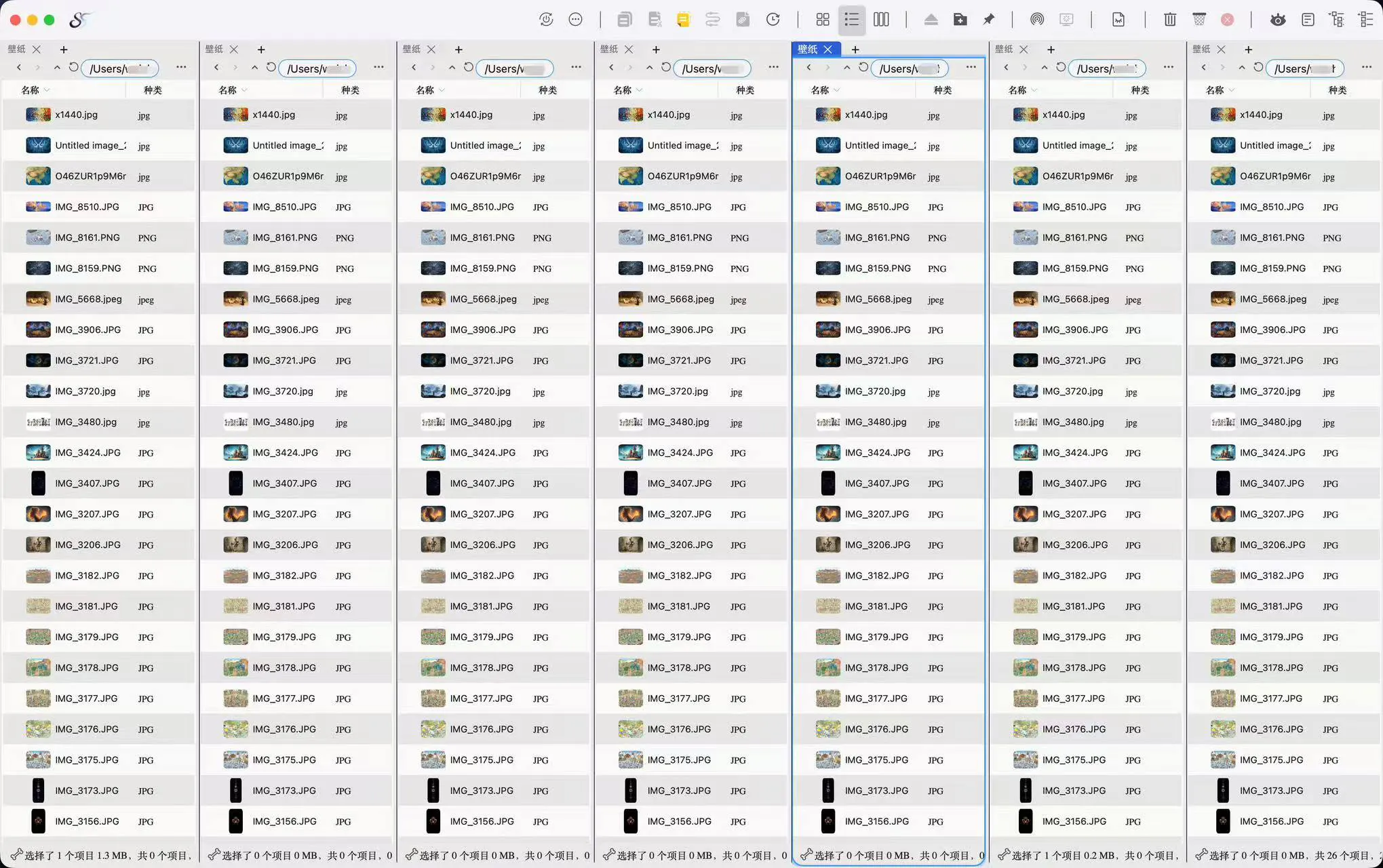Click the rightmost outline list toolbar icon

tap(1366, 20)
